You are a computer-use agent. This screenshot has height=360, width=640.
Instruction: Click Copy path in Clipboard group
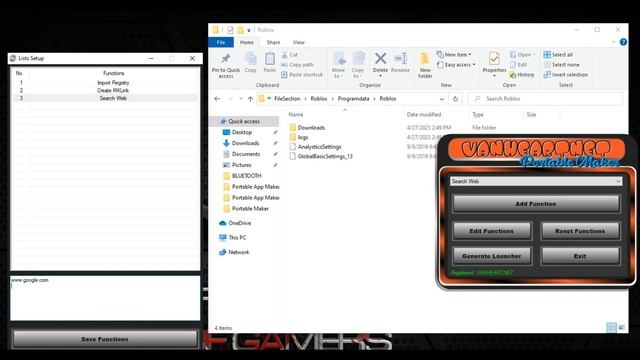point(297,64)
